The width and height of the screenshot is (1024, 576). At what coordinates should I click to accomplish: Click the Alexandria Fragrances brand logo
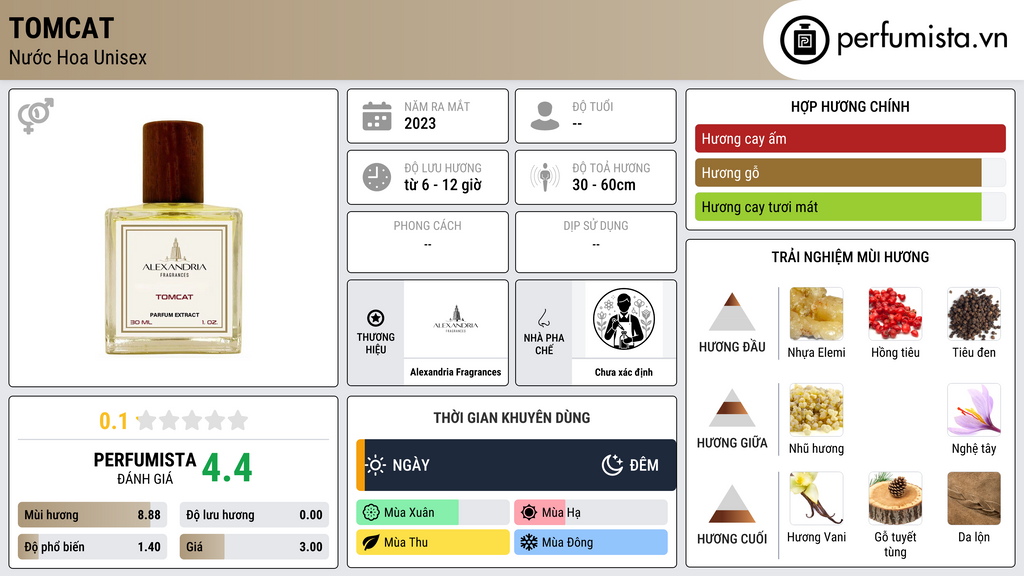pyautogui.click(x=456, y=319)
